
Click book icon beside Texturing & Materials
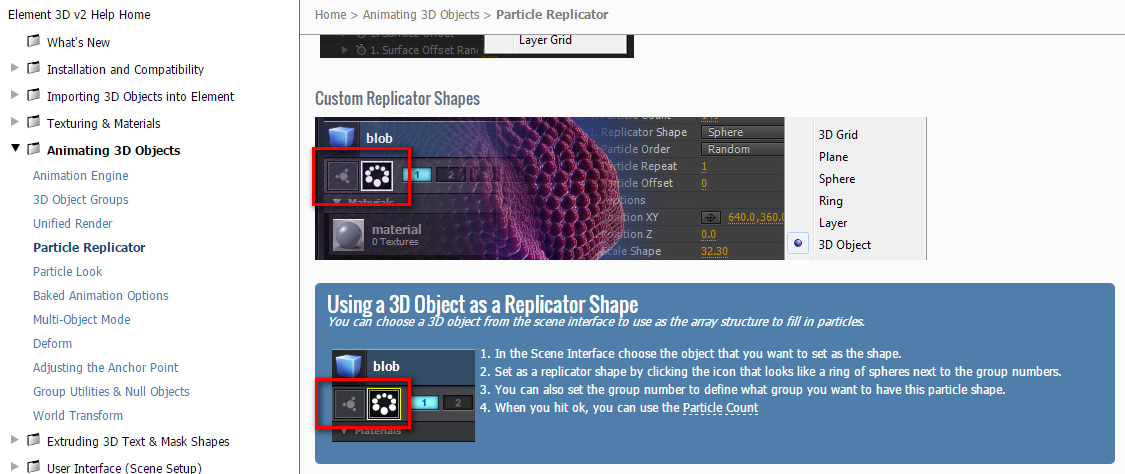(33, 123)
